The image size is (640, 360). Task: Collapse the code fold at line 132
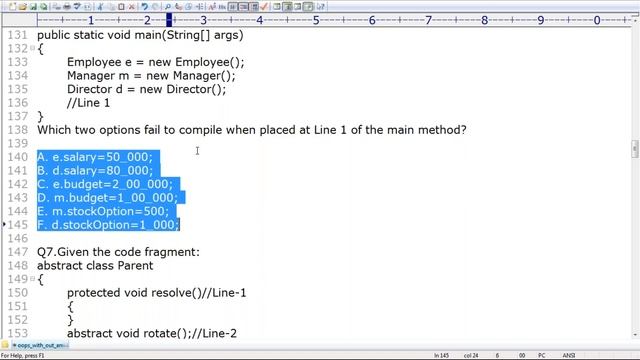32,48
